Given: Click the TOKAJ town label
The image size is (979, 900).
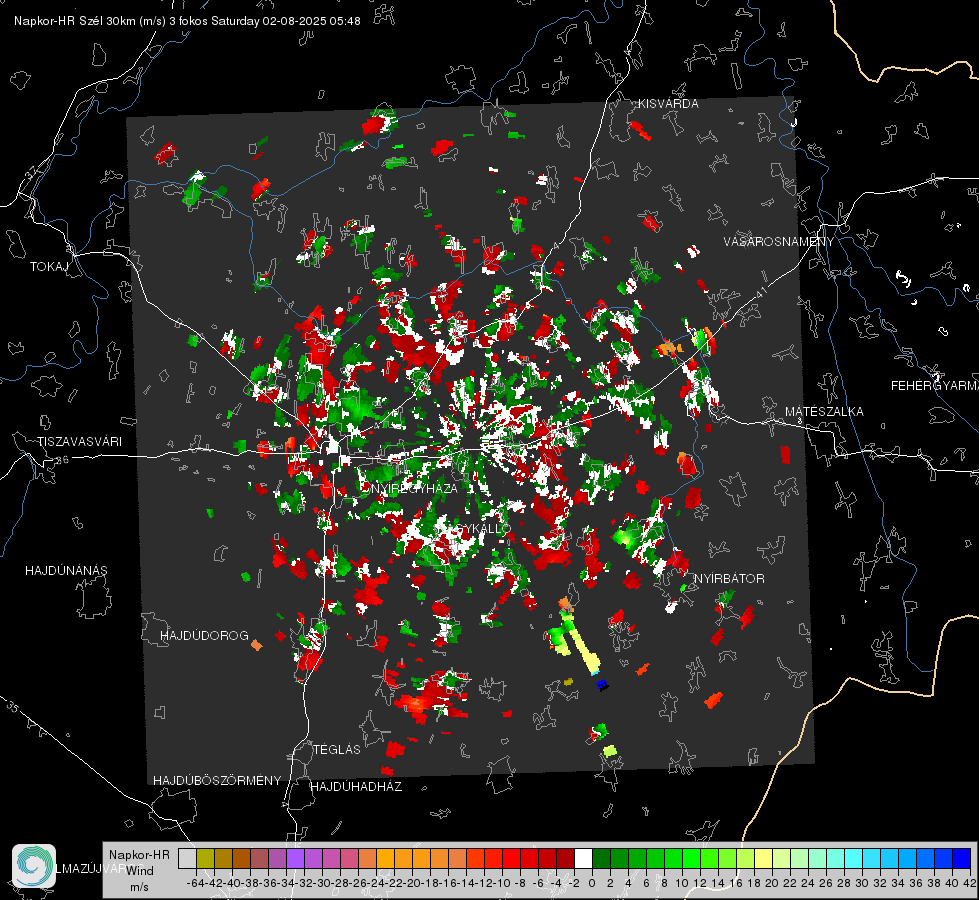Looking at the screenshot, I should click(49, 267).
